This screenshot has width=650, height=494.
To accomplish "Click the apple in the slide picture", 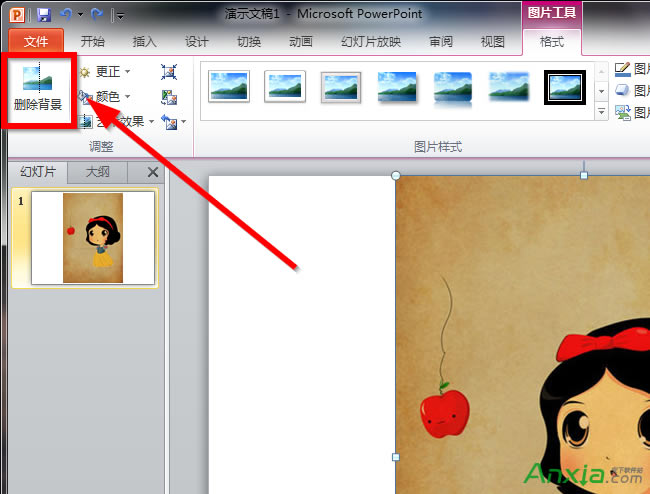I will (444, 412).
